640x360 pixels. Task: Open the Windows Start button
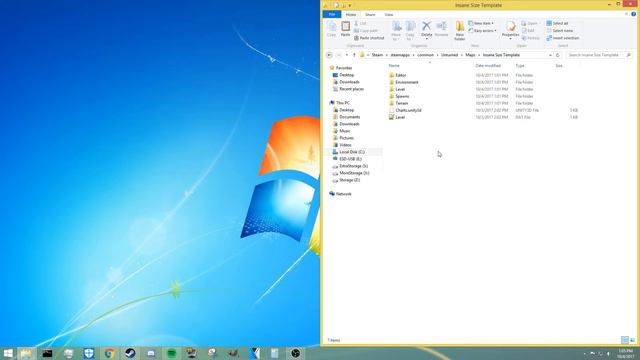pos(8,353)
